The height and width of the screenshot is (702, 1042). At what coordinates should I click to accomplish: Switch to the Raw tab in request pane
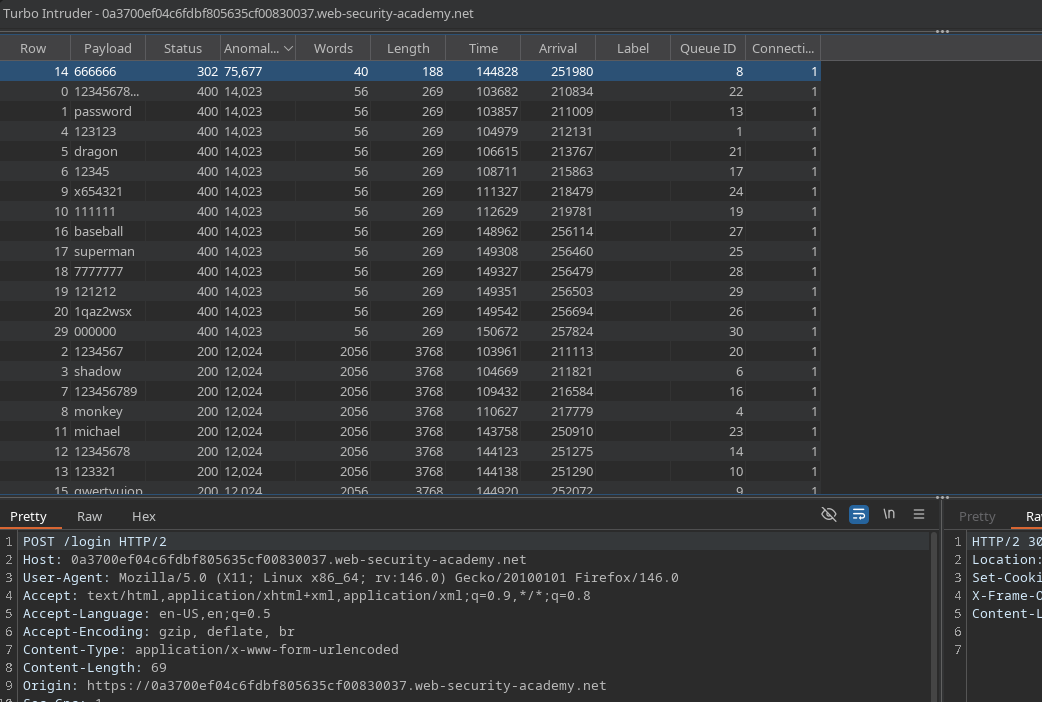[90, 516]
